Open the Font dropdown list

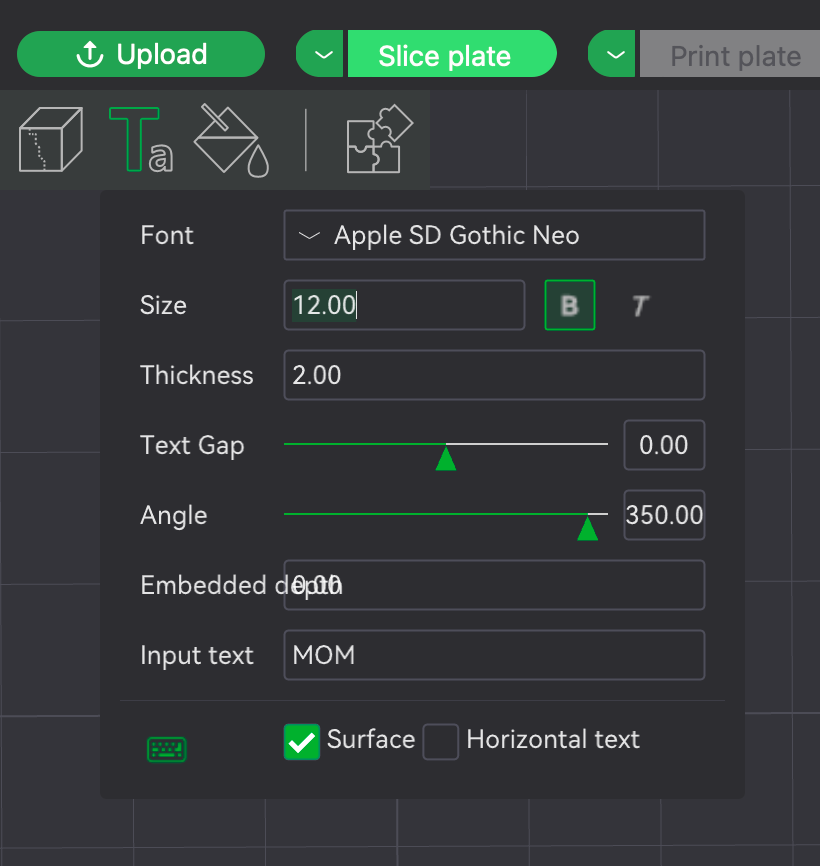[x=494, y=235]
